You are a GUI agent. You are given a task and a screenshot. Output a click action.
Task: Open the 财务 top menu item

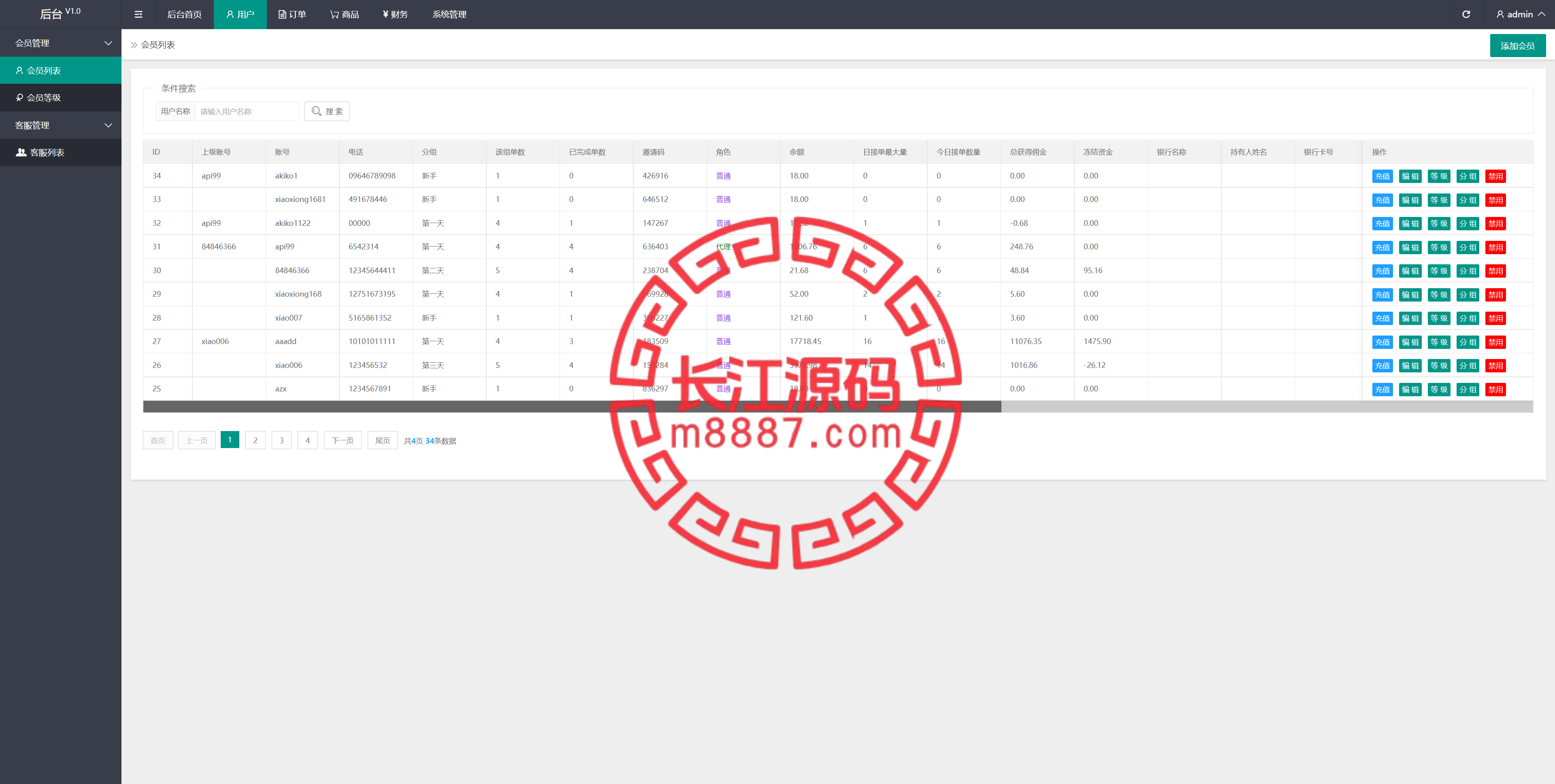click(395, 15)
